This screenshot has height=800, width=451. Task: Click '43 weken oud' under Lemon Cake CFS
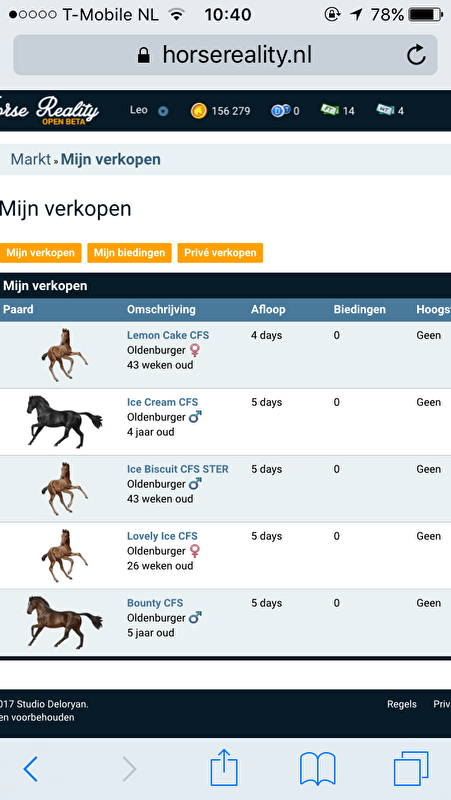160,365
